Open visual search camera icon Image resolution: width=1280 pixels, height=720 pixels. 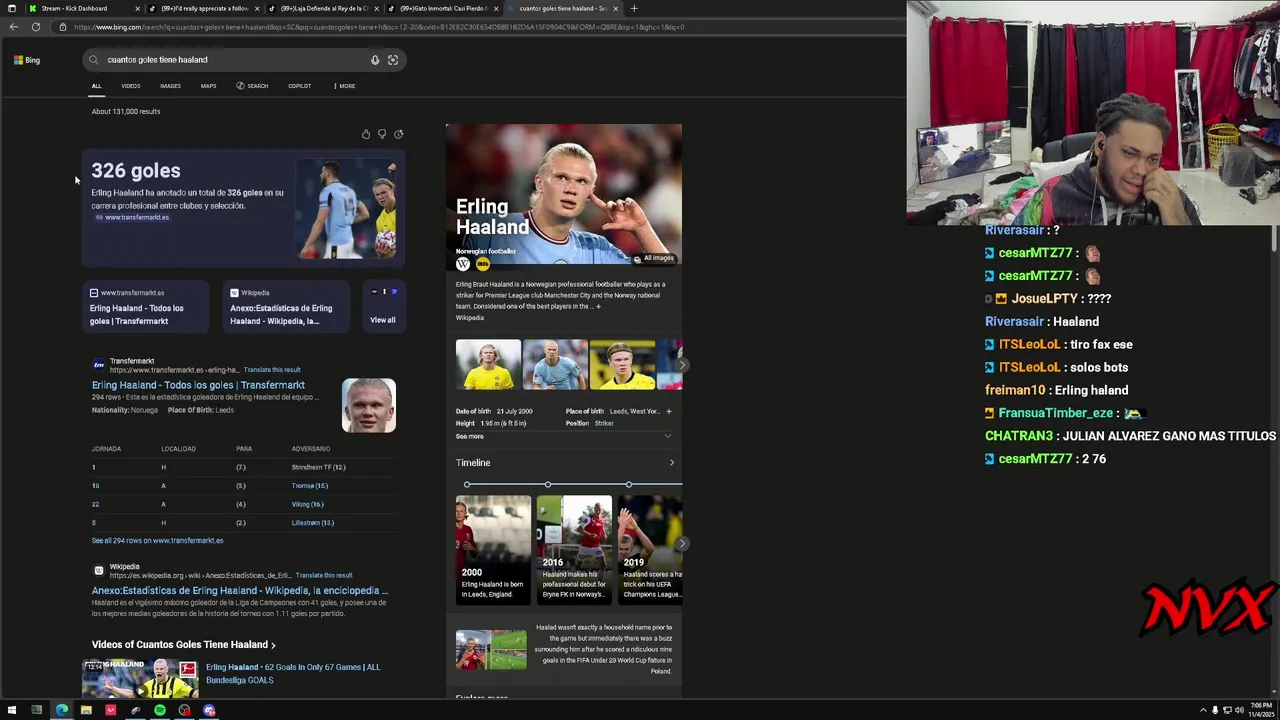[393, 60]
